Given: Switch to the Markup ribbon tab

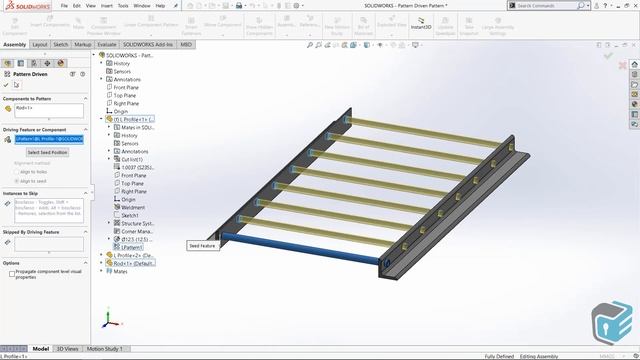Looking at the screenshot, I should click(82, 44).
